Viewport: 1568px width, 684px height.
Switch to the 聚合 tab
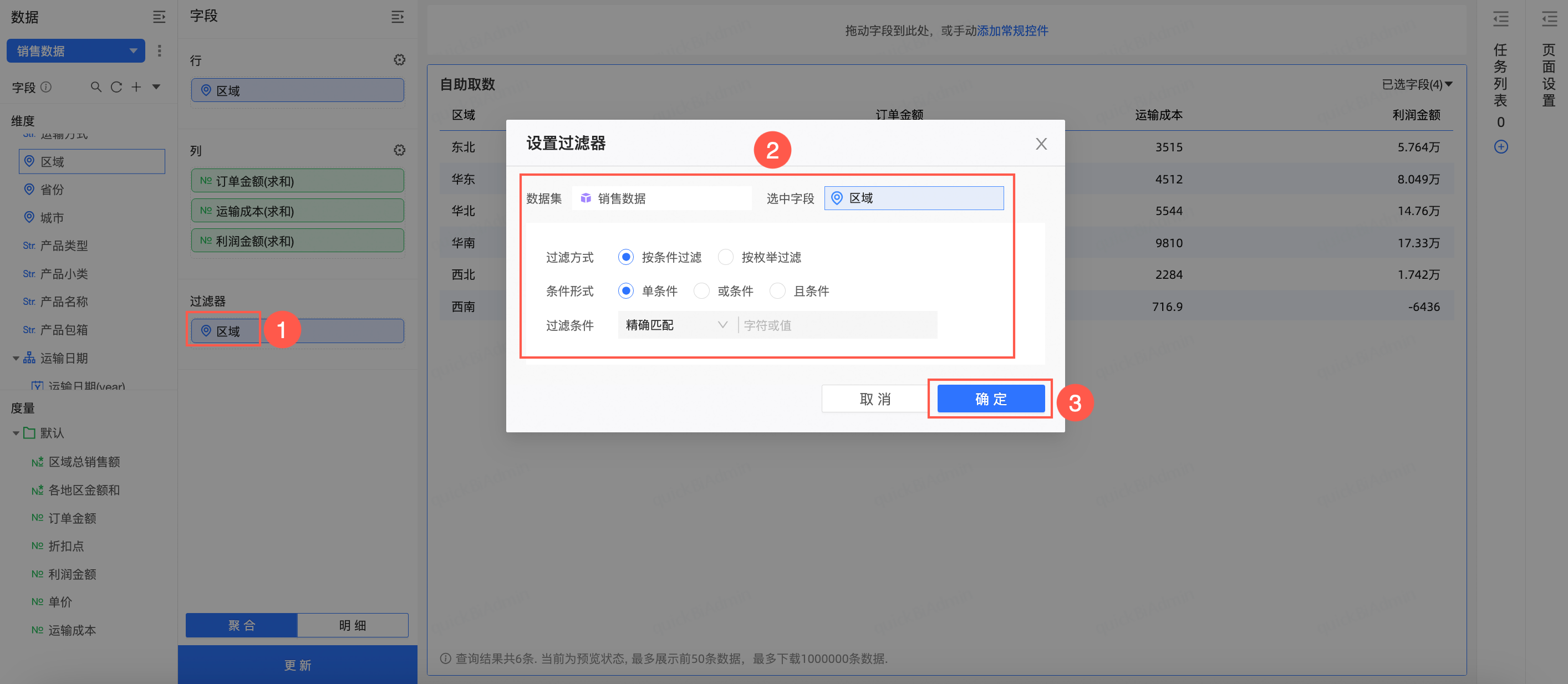click(242, 625)
